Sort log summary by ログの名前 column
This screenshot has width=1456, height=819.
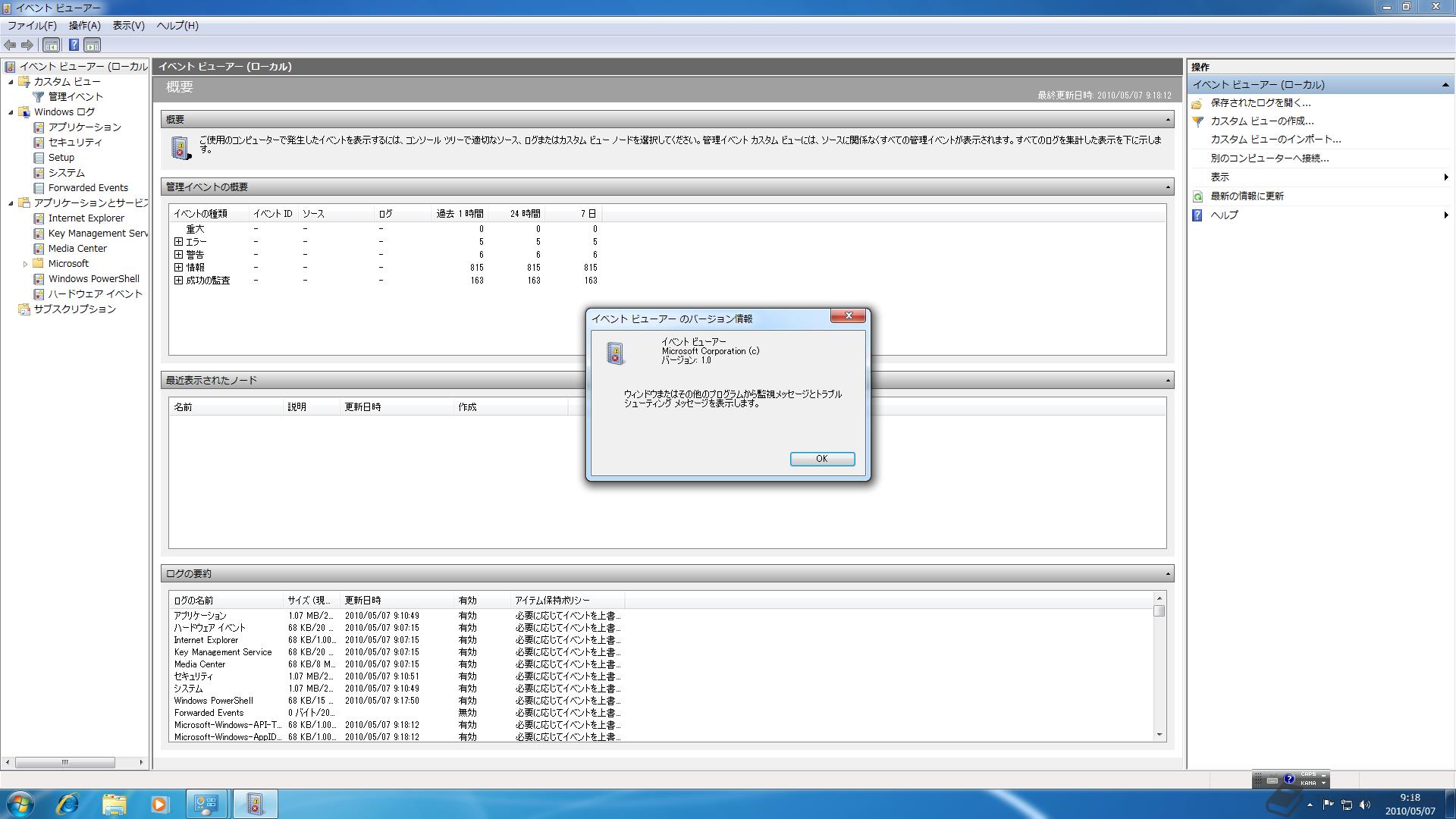226,601
